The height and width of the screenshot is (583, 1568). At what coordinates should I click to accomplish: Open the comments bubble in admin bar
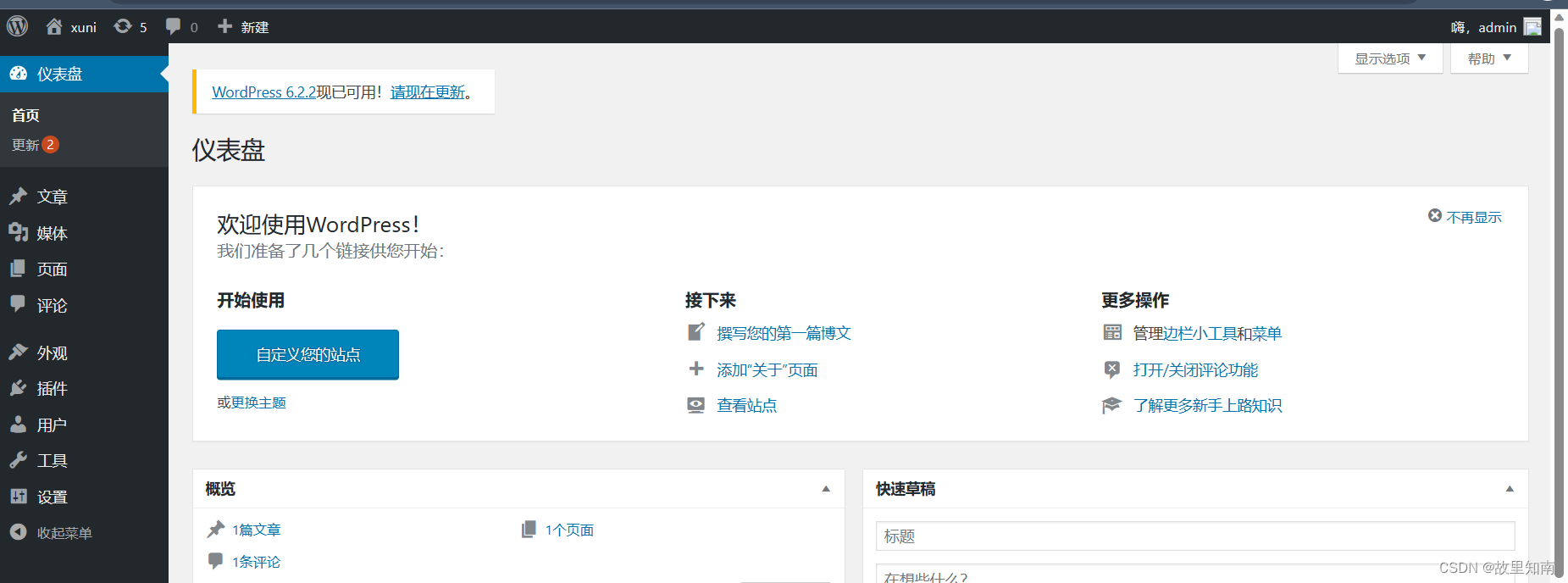tap(173, 26)
